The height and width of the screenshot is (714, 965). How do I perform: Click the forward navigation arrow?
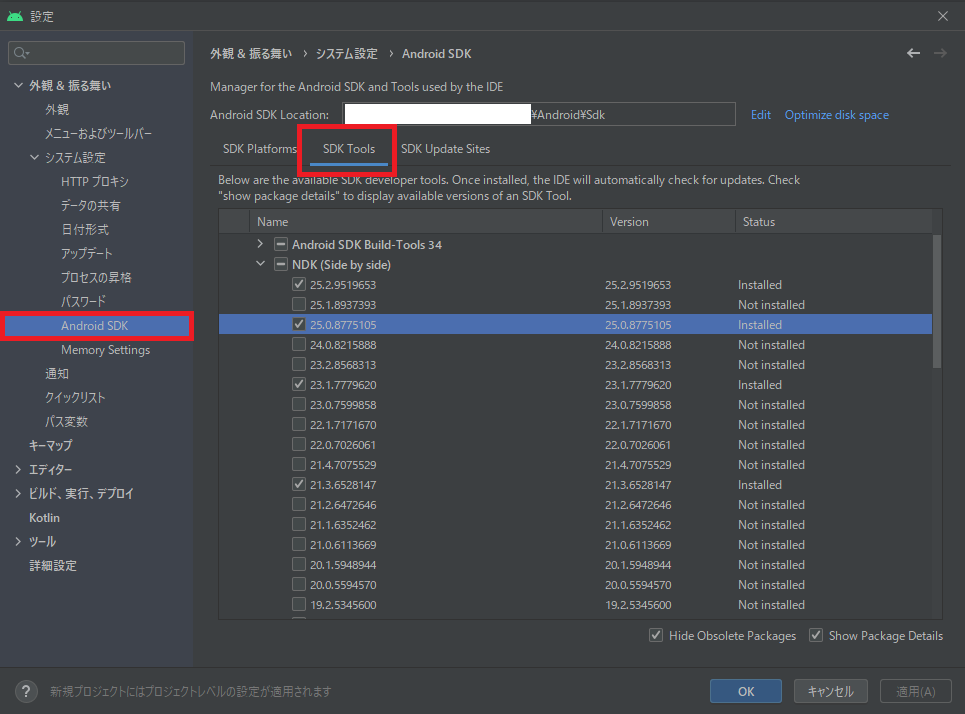click(x=940, y=54)
